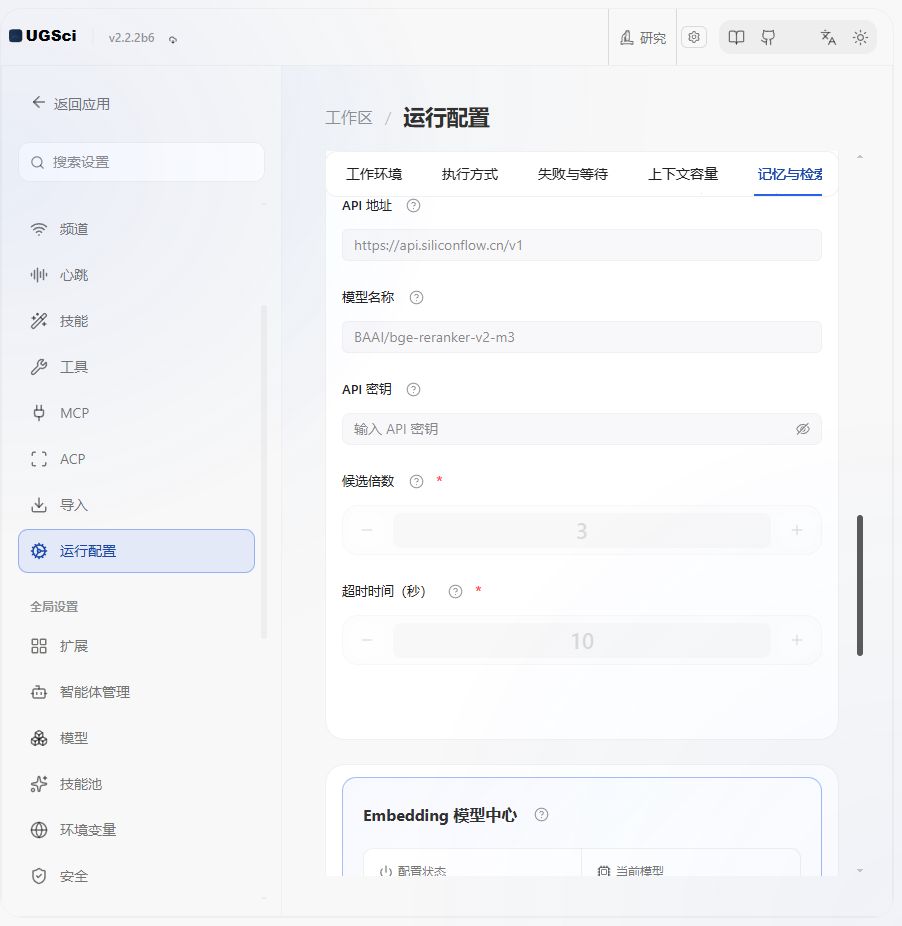Open the documentation book icon

[736, 38]
